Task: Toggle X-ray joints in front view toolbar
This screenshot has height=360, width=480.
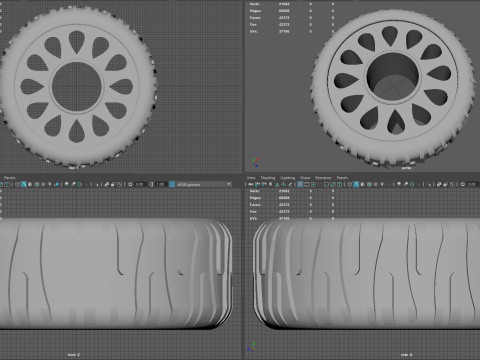Action: pos(119,184)
